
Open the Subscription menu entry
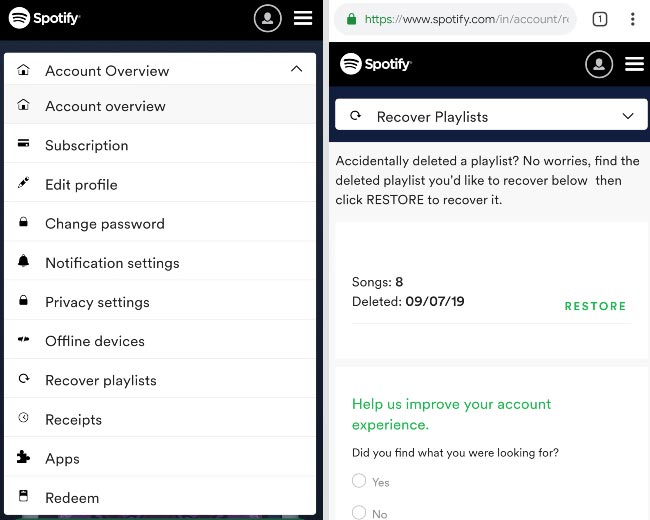(160, 145)
